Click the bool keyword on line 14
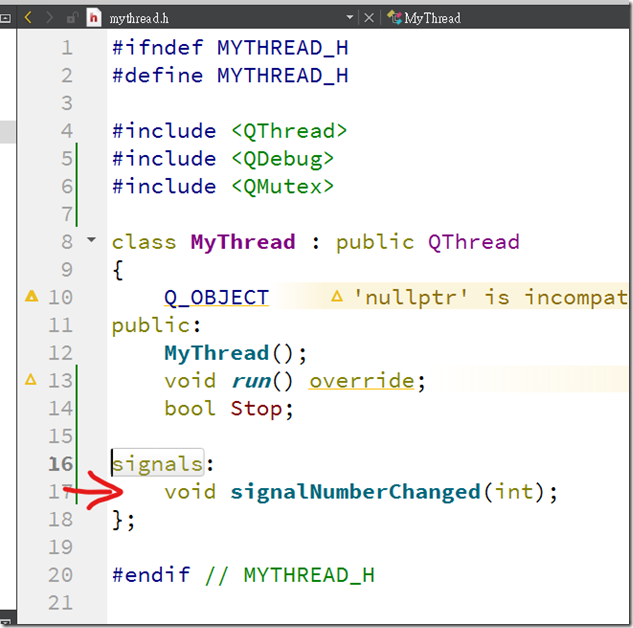This screenshot has width=633, height=628. pyautogui.click(x=190, y=408)
